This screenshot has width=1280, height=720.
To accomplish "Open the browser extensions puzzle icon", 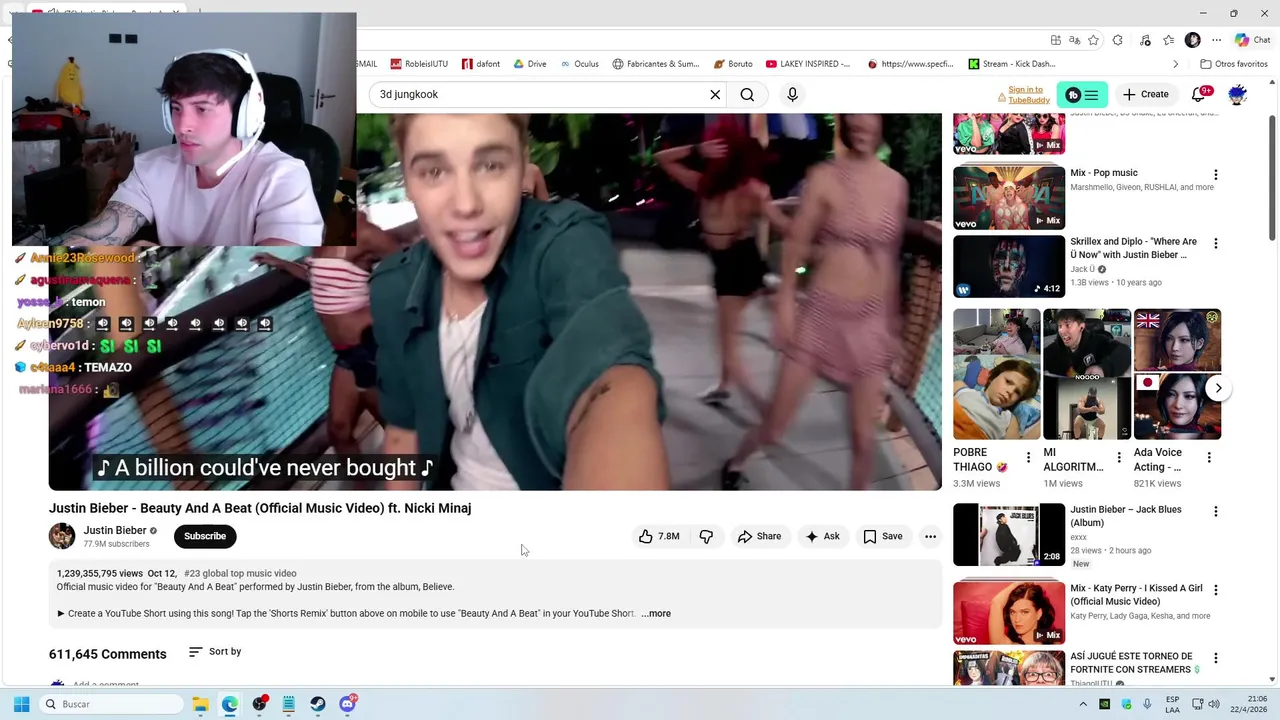I will point(1117,40).
